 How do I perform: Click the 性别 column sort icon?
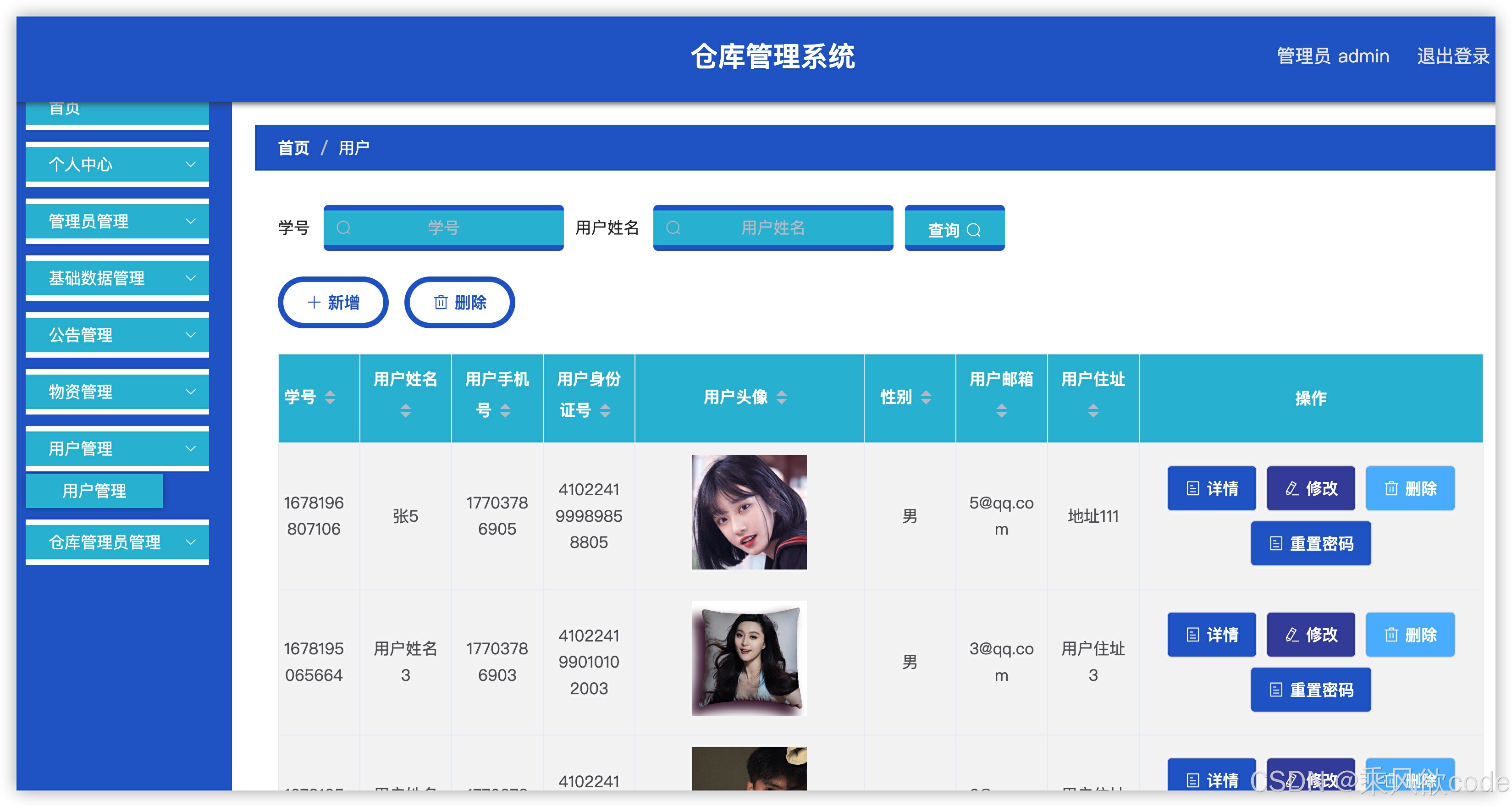coord(926,398)
